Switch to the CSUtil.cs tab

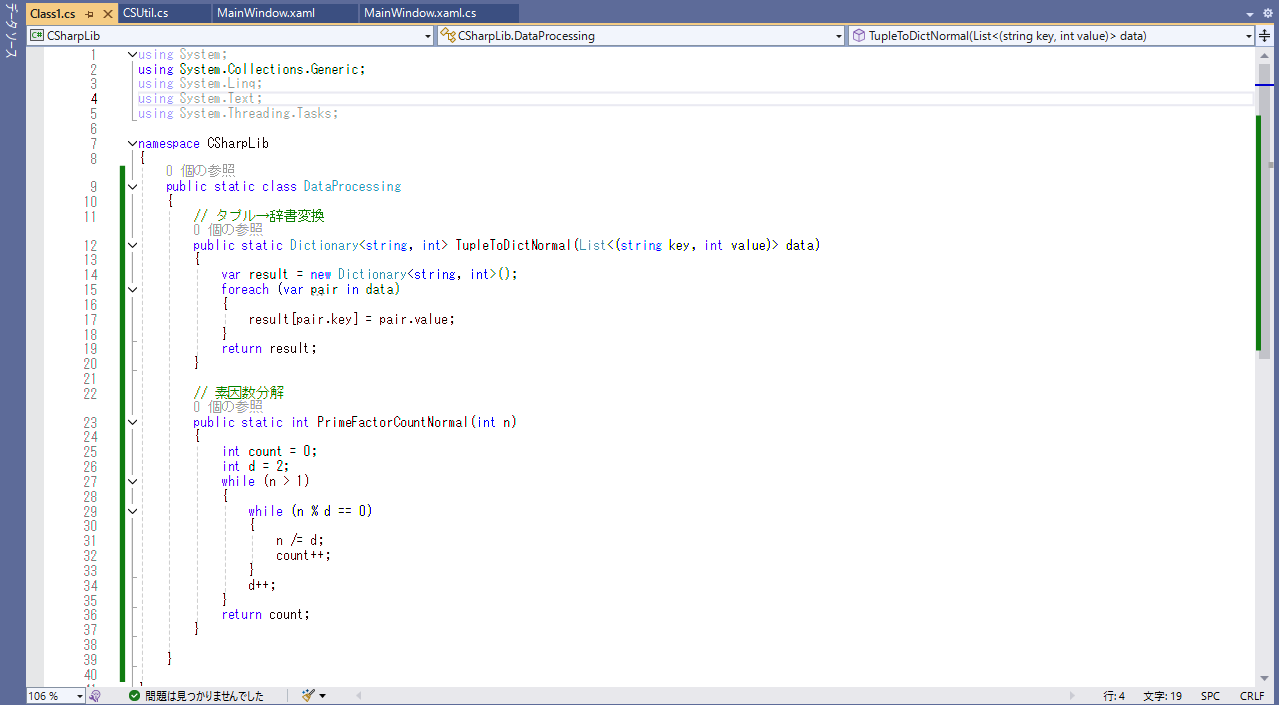click(146, 13)
